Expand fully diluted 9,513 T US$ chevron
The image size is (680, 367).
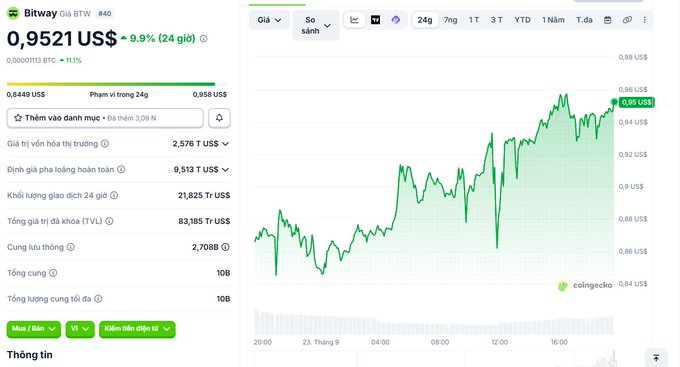[x=225, y=170]
